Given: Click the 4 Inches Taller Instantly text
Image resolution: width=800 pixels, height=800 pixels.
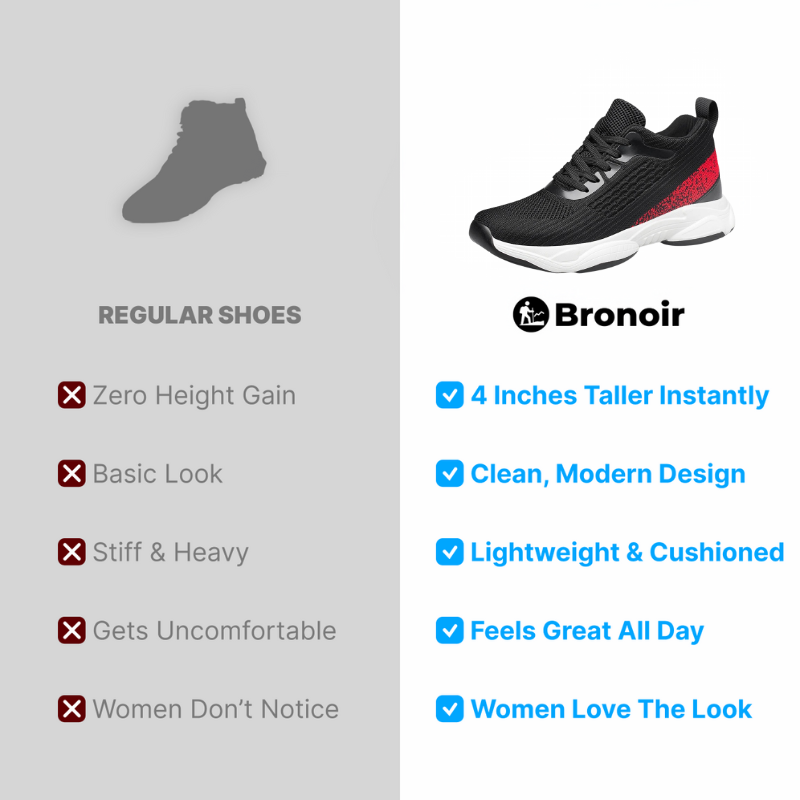Looking at the screenshot, I should [620, 396].
